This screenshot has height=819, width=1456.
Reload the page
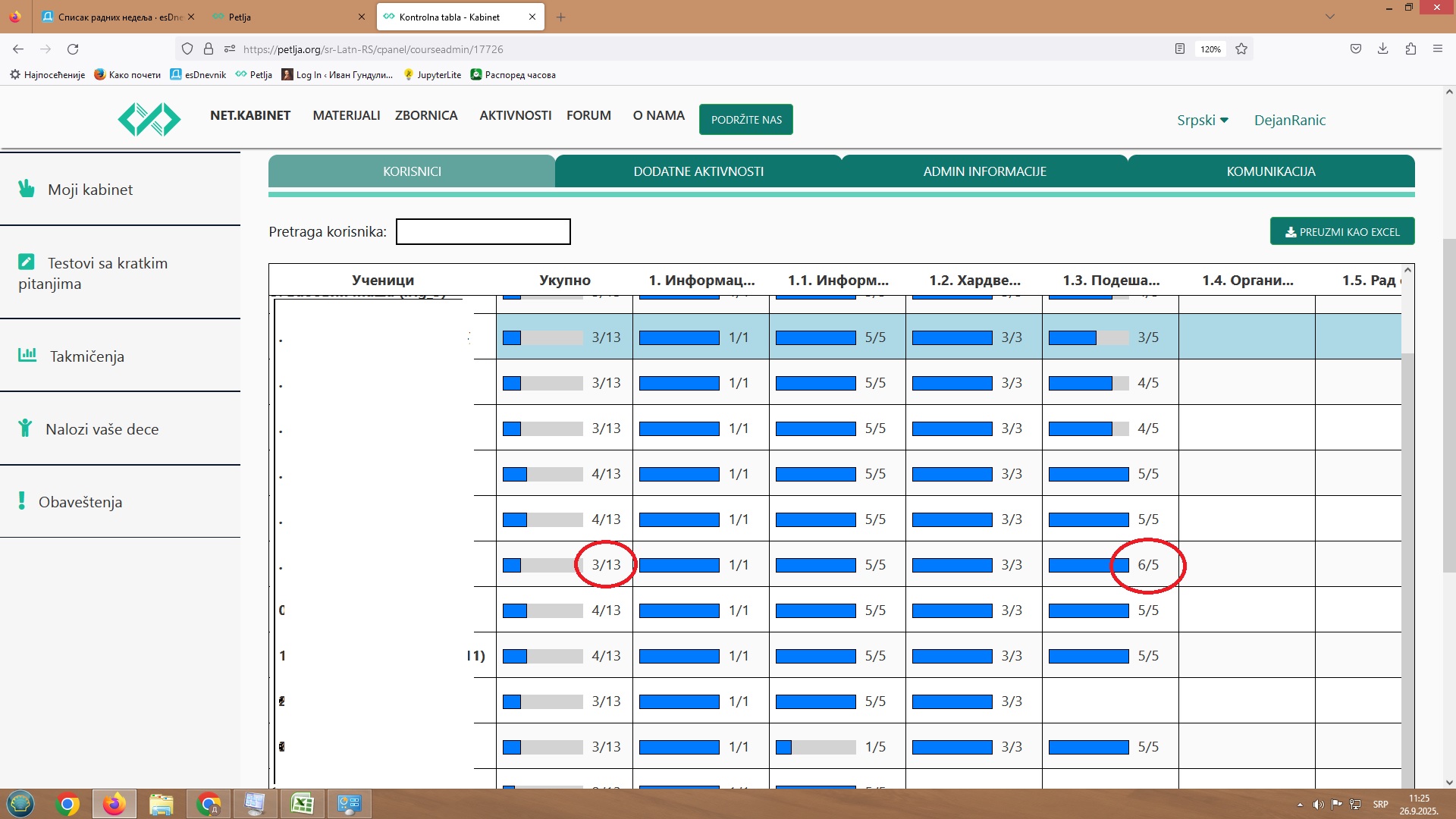pos(73,49)
